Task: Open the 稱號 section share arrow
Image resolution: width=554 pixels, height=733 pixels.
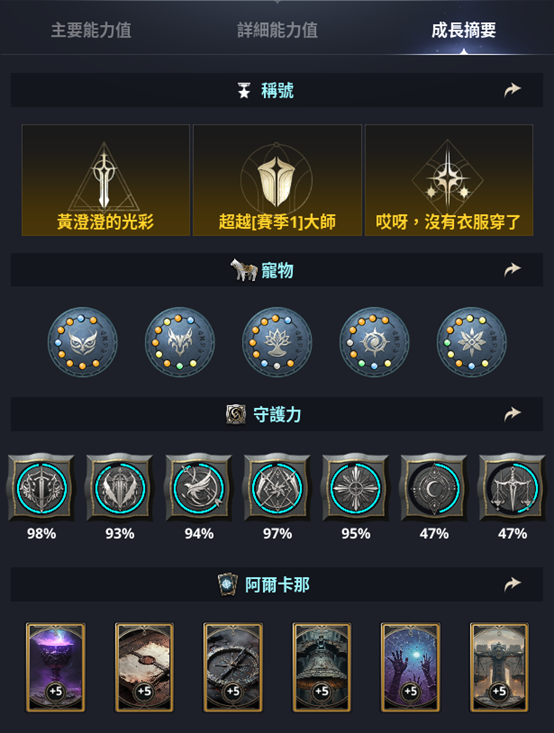Action: pyautogui.click(x=512, y=90)
